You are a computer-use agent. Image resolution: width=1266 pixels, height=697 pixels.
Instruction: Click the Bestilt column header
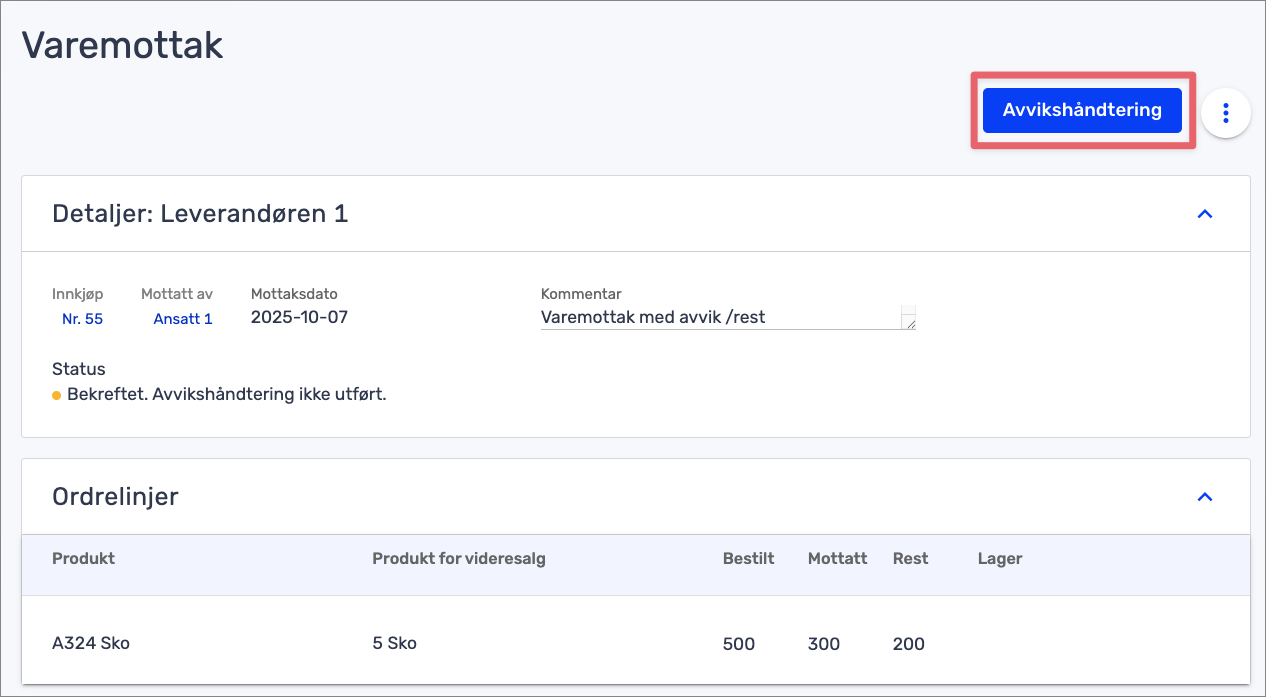coord(748,558)
